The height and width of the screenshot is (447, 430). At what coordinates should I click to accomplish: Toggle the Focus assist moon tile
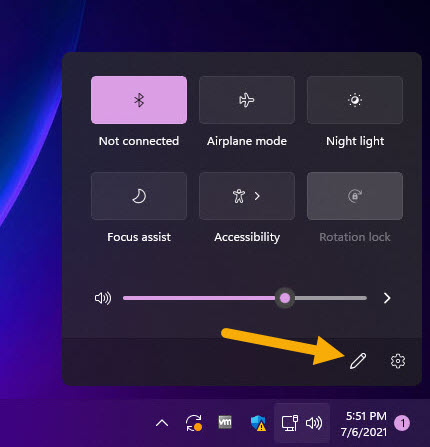[x=139, y=196]
